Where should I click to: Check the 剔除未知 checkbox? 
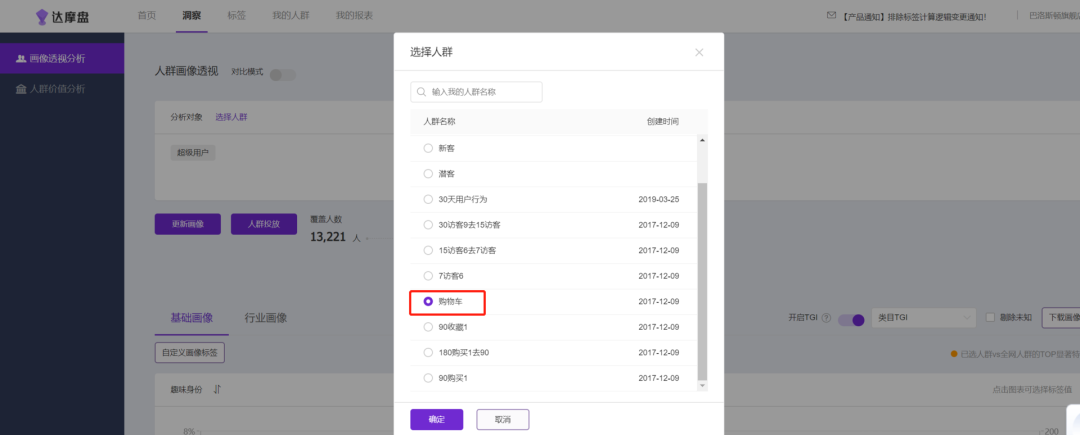click(x=990, y=318)
